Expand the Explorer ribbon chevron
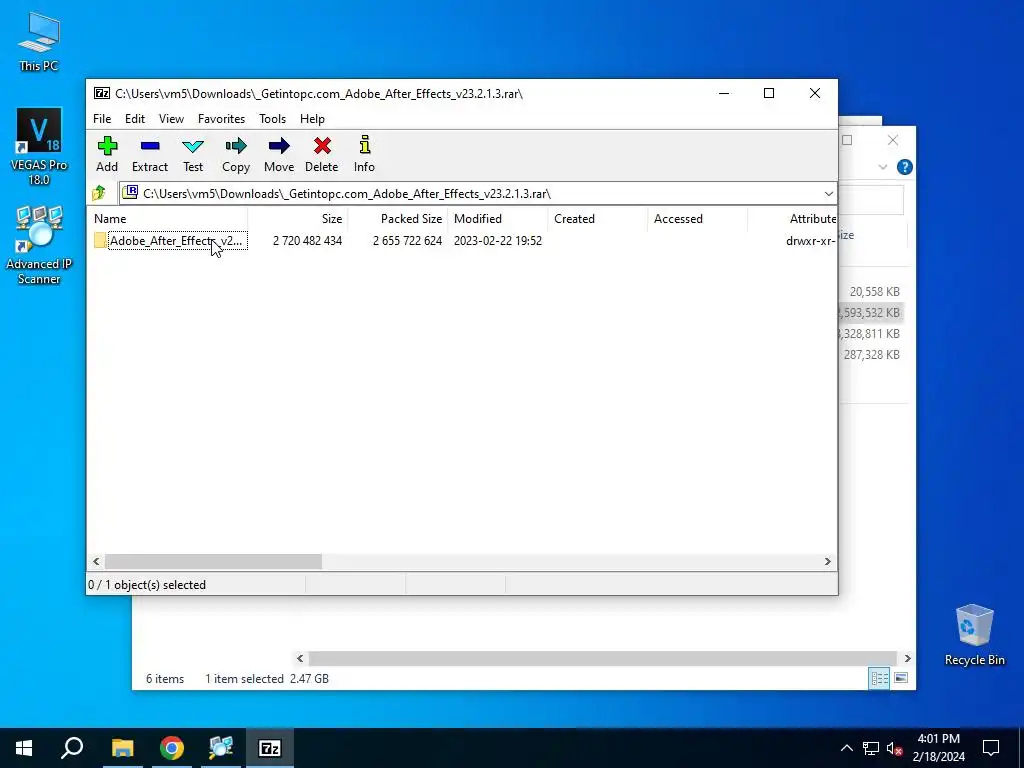The image size is (1024, 768). pyautogui.click(x=882, y=167)
